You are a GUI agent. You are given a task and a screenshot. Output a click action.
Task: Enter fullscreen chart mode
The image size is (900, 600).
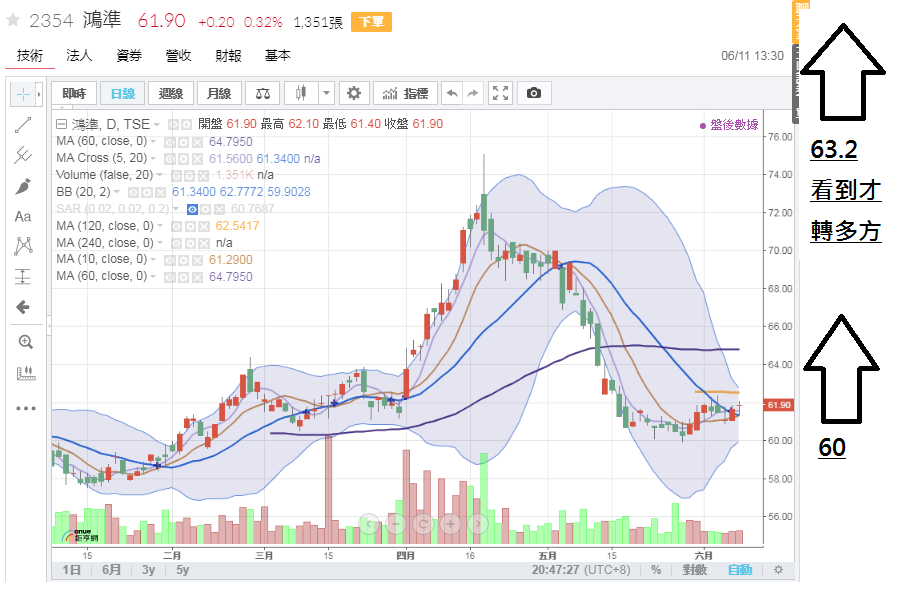tap(501, 93)
